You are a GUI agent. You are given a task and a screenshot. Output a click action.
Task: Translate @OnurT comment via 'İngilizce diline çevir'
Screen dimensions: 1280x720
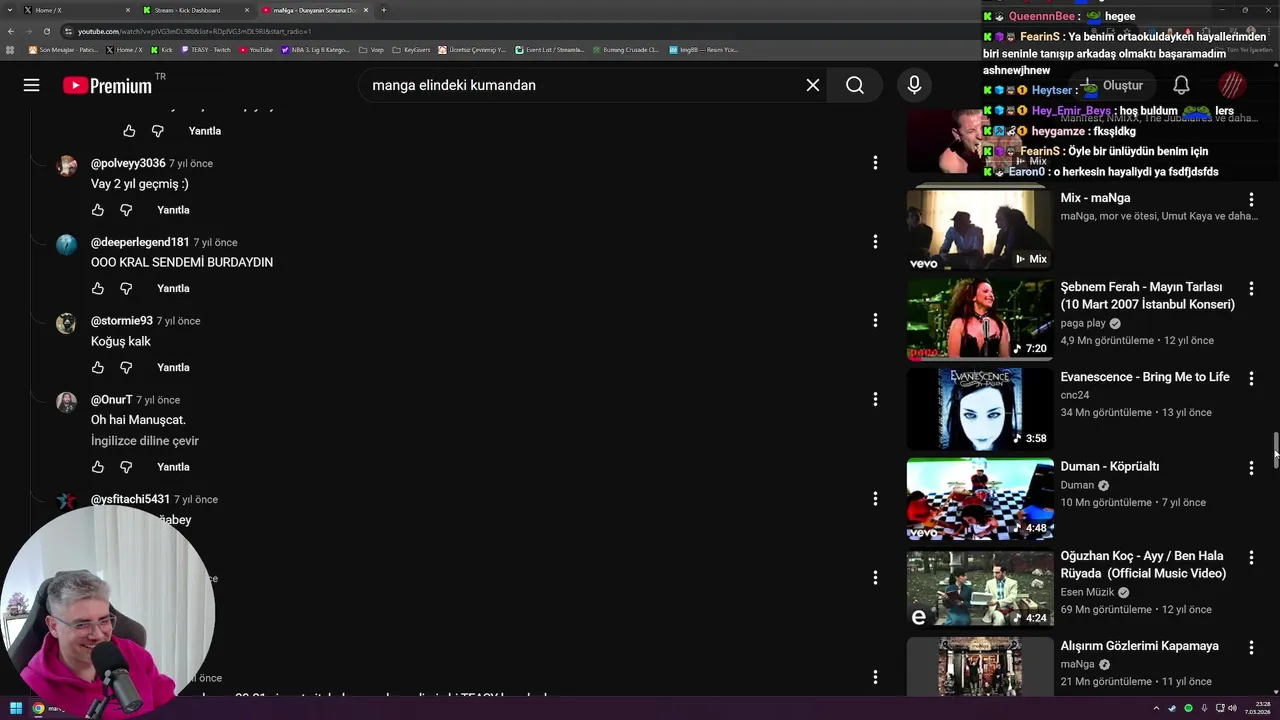point(145,441)
